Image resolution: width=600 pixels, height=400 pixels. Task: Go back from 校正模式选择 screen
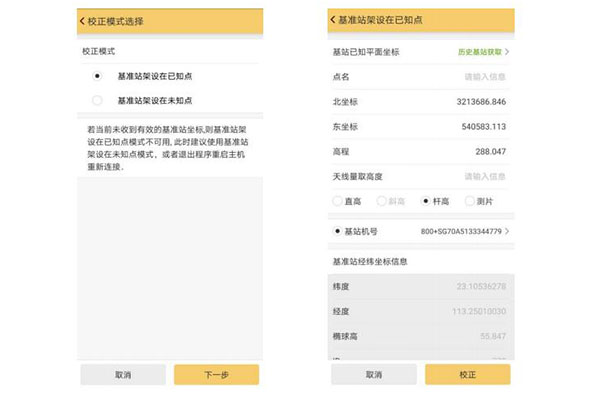82,20
